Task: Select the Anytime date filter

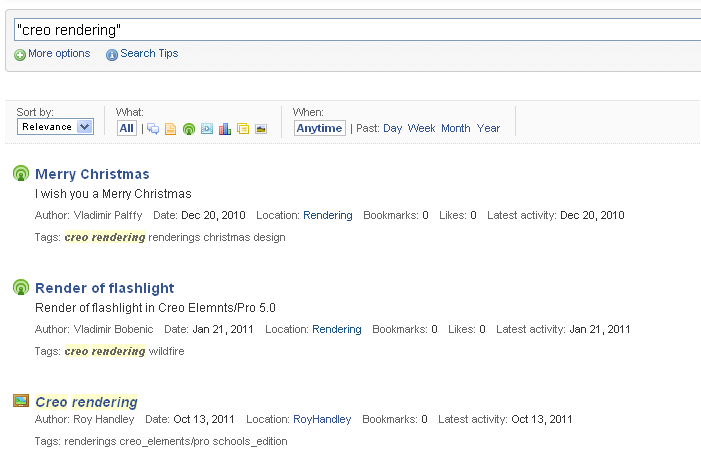Action: [x=320, y=128]
